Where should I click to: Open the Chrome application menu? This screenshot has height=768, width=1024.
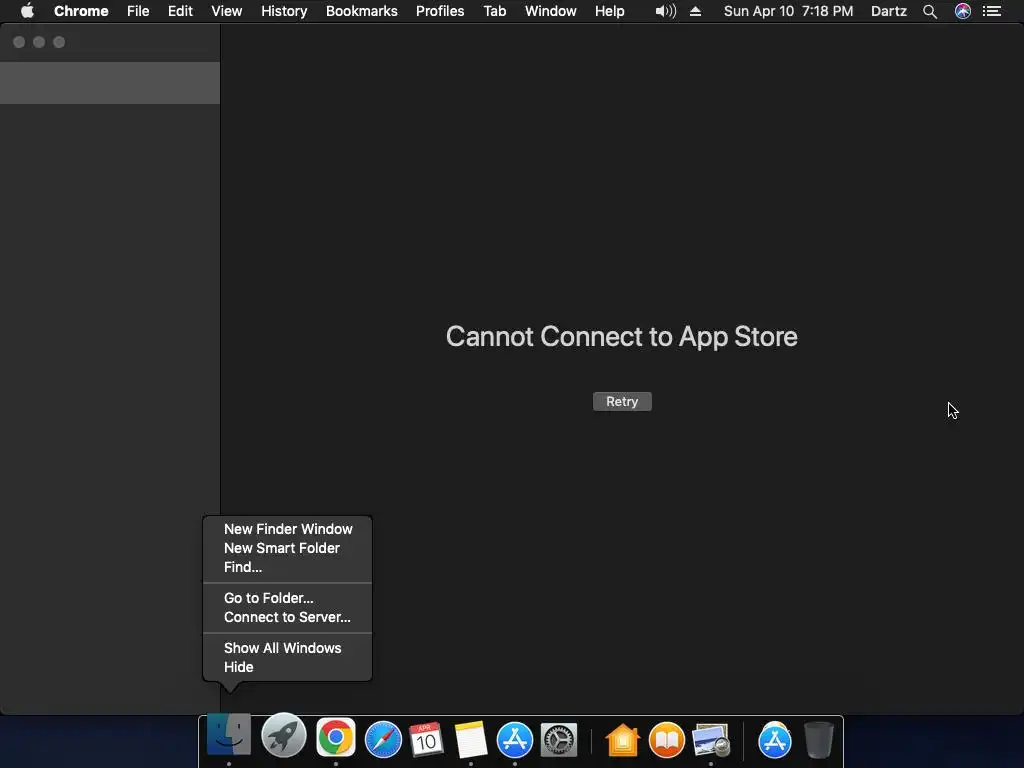81,11
